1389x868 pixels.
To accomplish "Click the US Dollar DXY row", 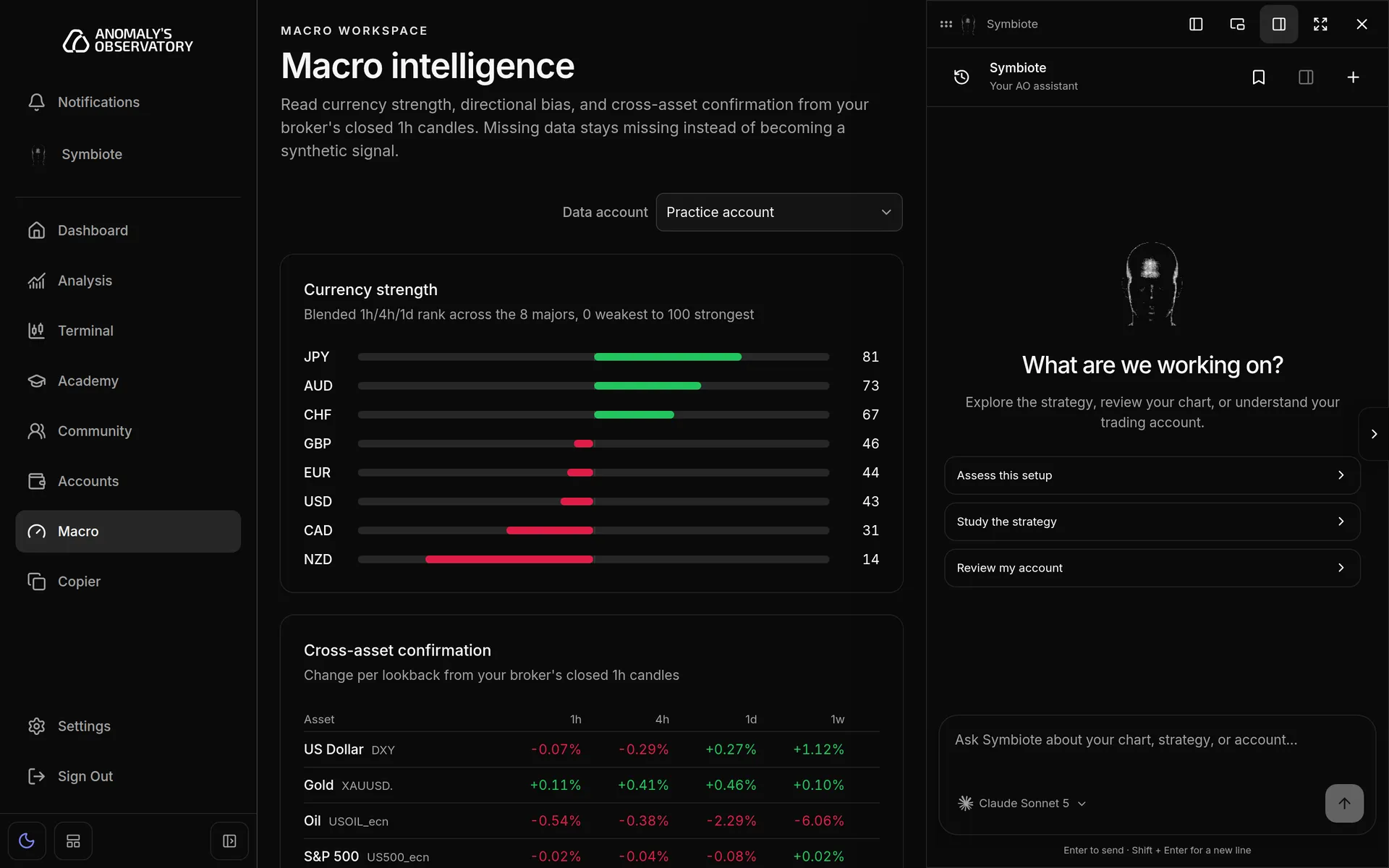I will click(591, 749).
